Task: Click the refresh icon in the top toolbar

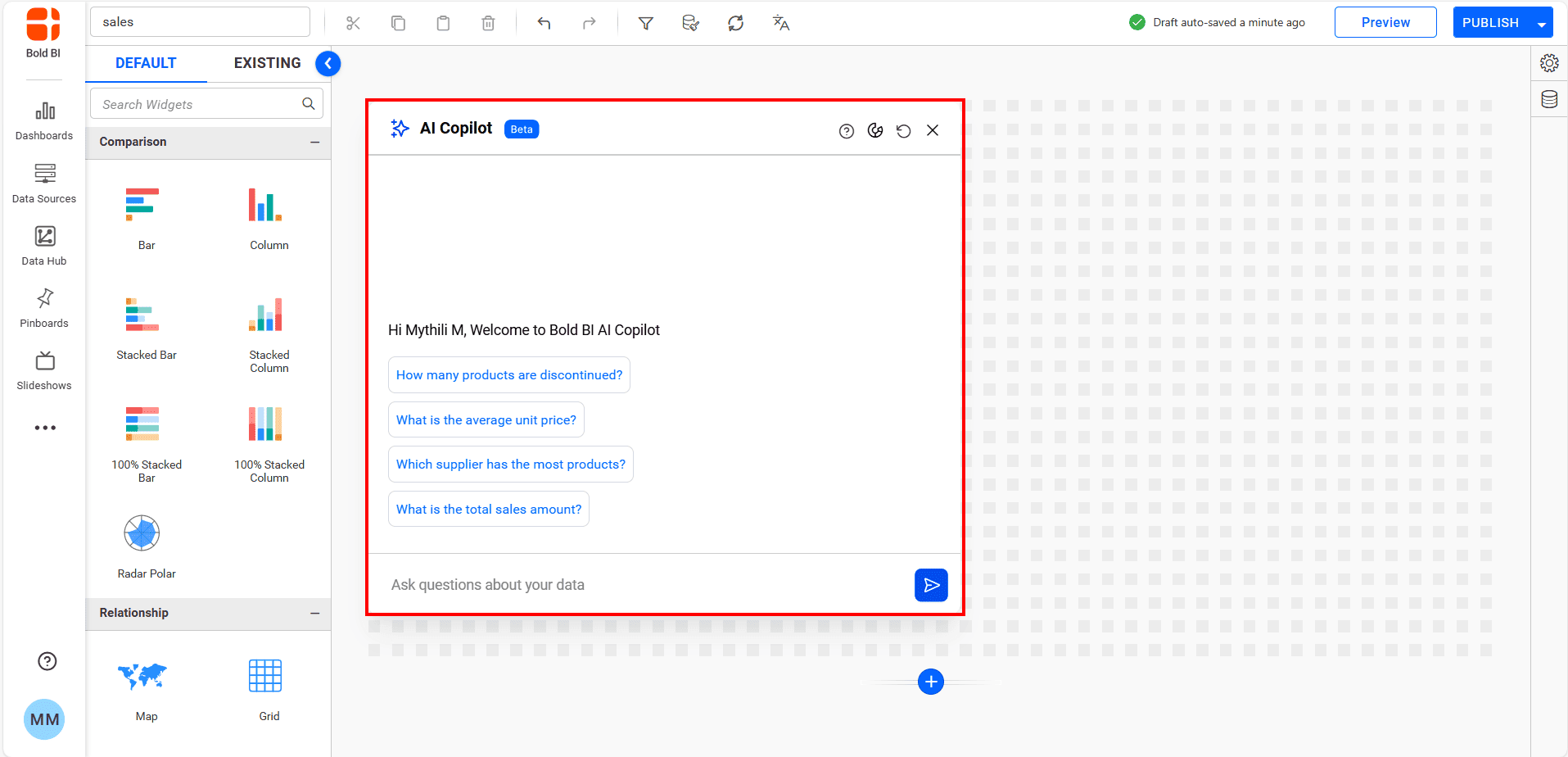Action: point(735,23)
